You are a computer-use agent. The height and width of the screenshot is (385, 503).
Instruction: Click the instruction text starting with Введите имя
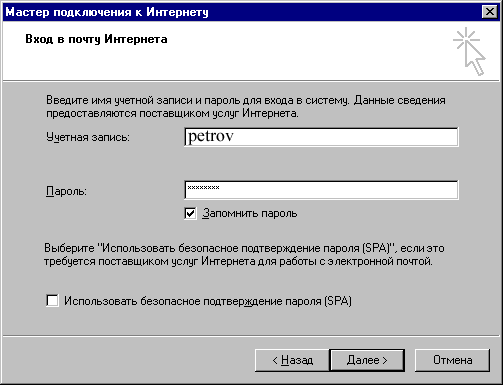(246, 107)
